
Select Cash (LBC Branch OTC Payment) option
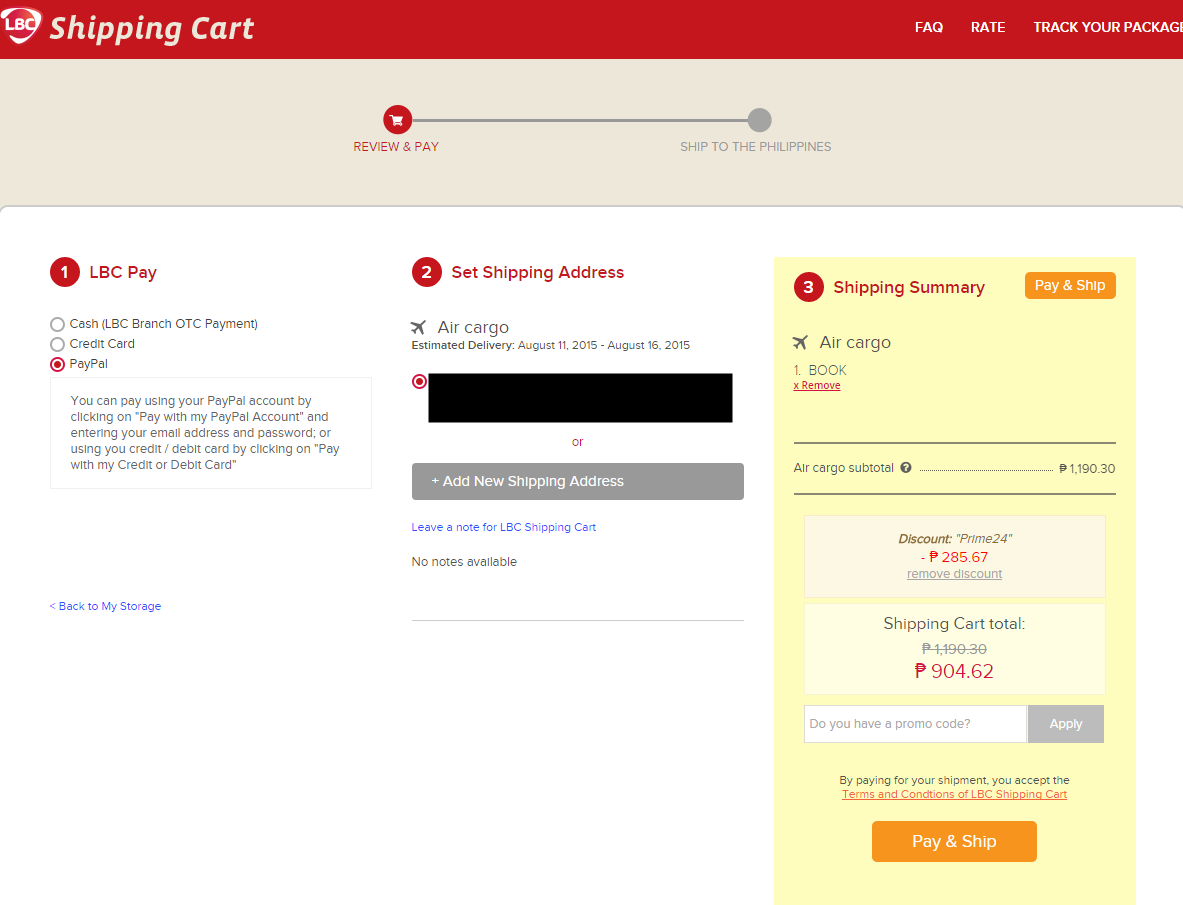coord(57,324)
